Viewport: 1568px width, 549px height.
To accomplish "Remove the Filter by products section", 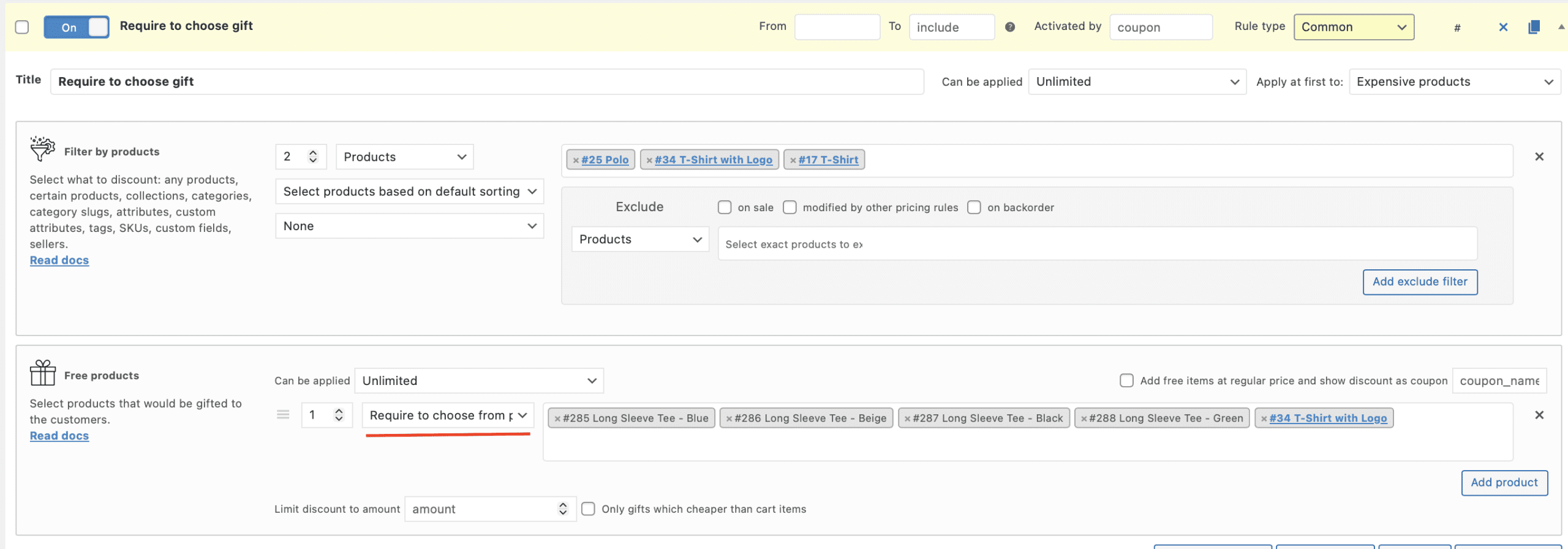I will tap(1539, 157).
